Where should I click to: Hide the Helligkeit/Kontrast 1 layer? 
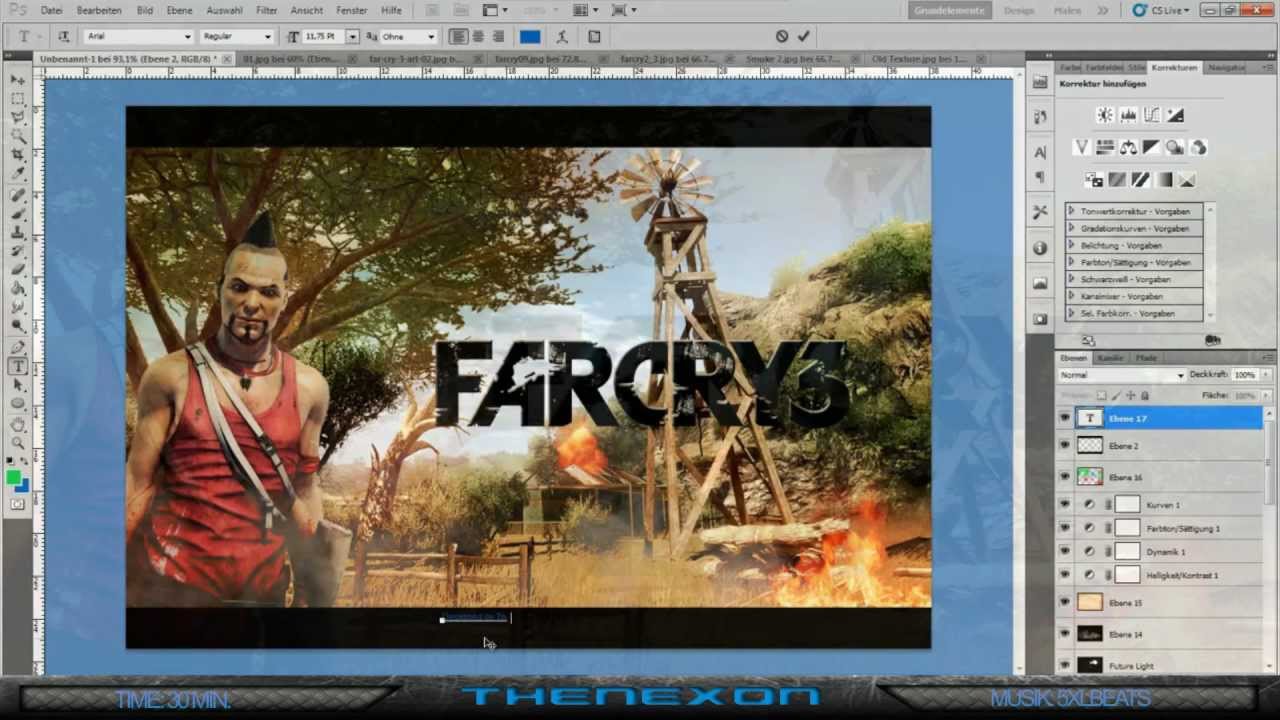[1065, 575]
